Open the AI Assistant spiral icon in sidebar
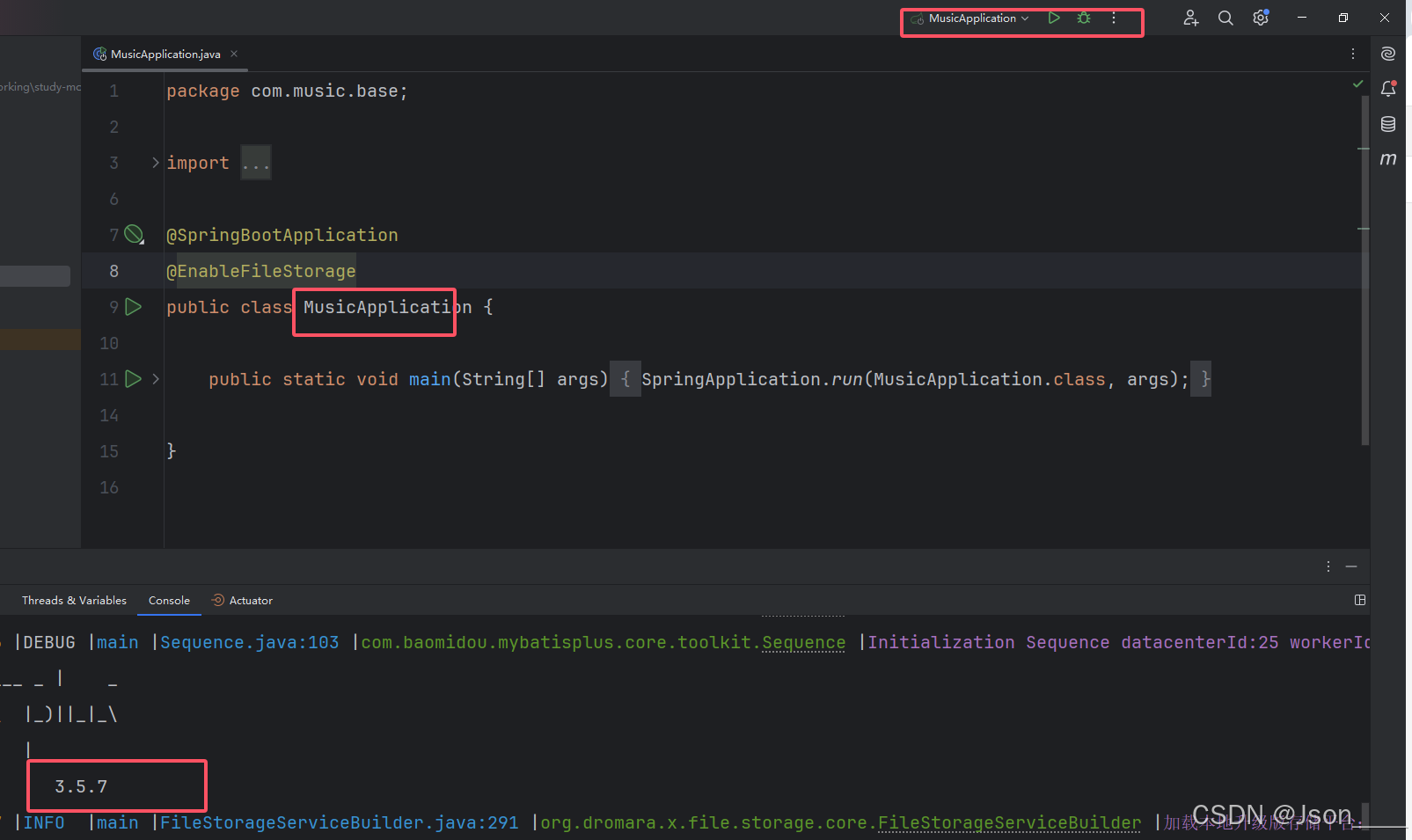Image resolution: width=1412 pixels, height=840 pixels. [x=1388, y=54]
